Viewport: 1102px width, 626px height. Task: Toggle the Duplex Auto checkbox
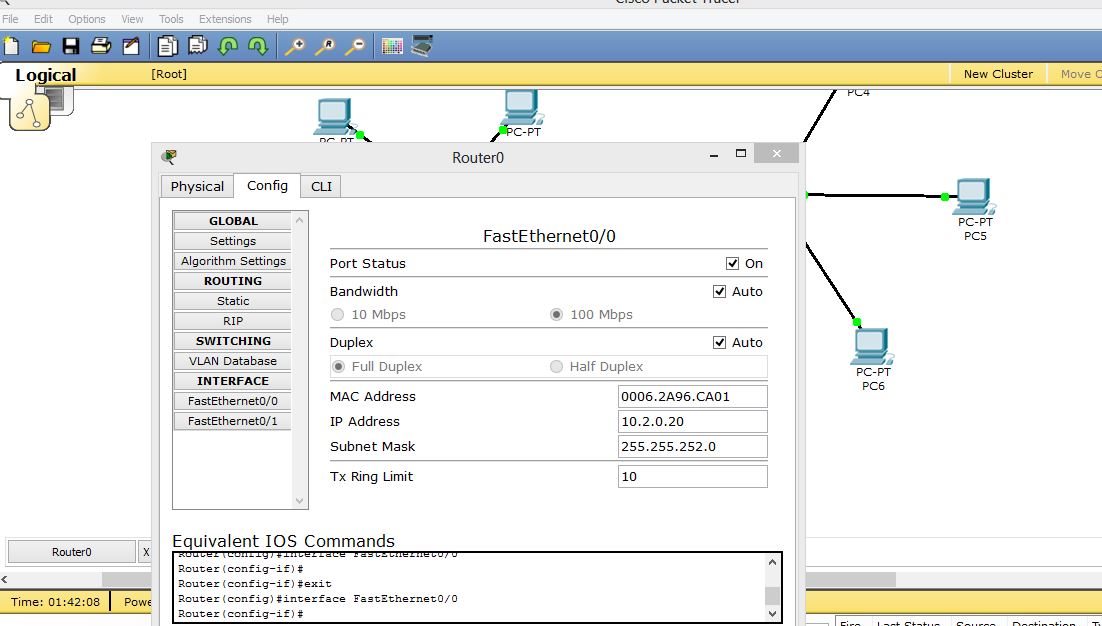coord(719,343)
